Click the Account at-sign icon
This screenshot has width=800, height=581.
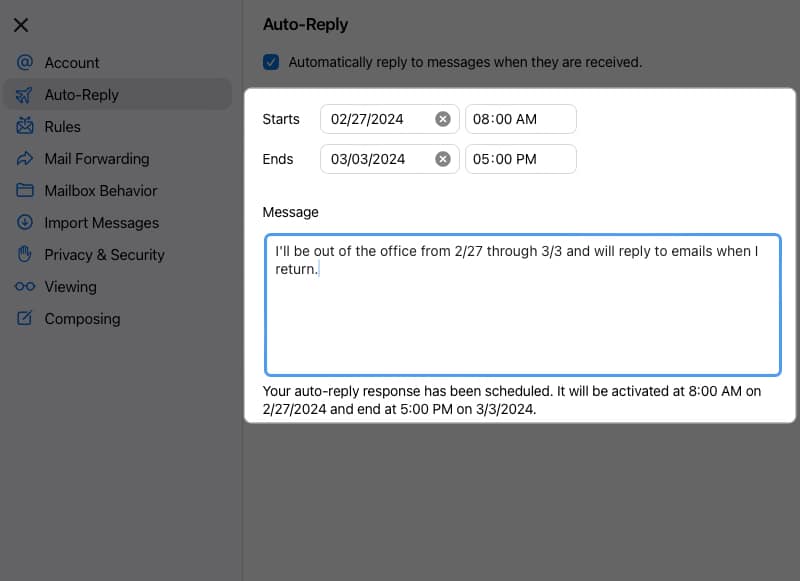point(24,62)
